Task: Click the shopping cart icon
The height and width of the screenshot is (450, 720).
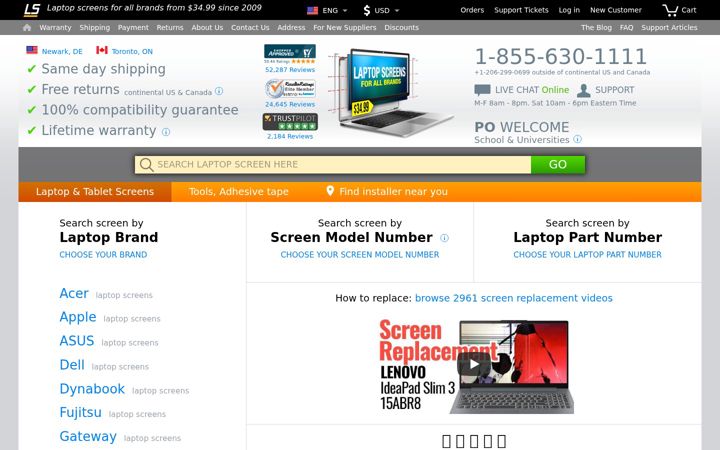Action: click(670, 10)
